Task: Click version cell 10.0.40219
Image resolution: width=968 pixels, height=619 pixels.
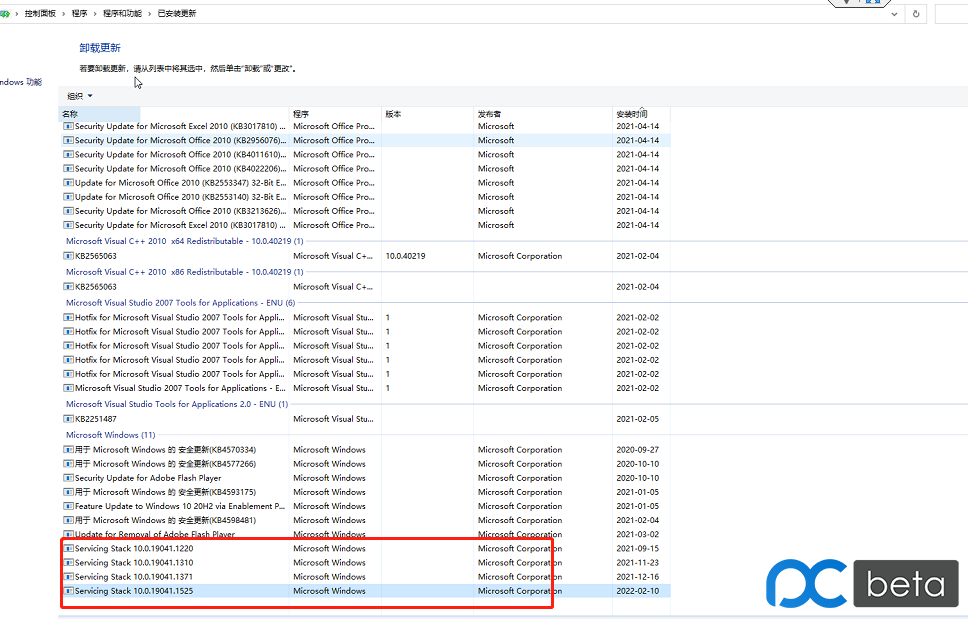Action: pos(405,256)
